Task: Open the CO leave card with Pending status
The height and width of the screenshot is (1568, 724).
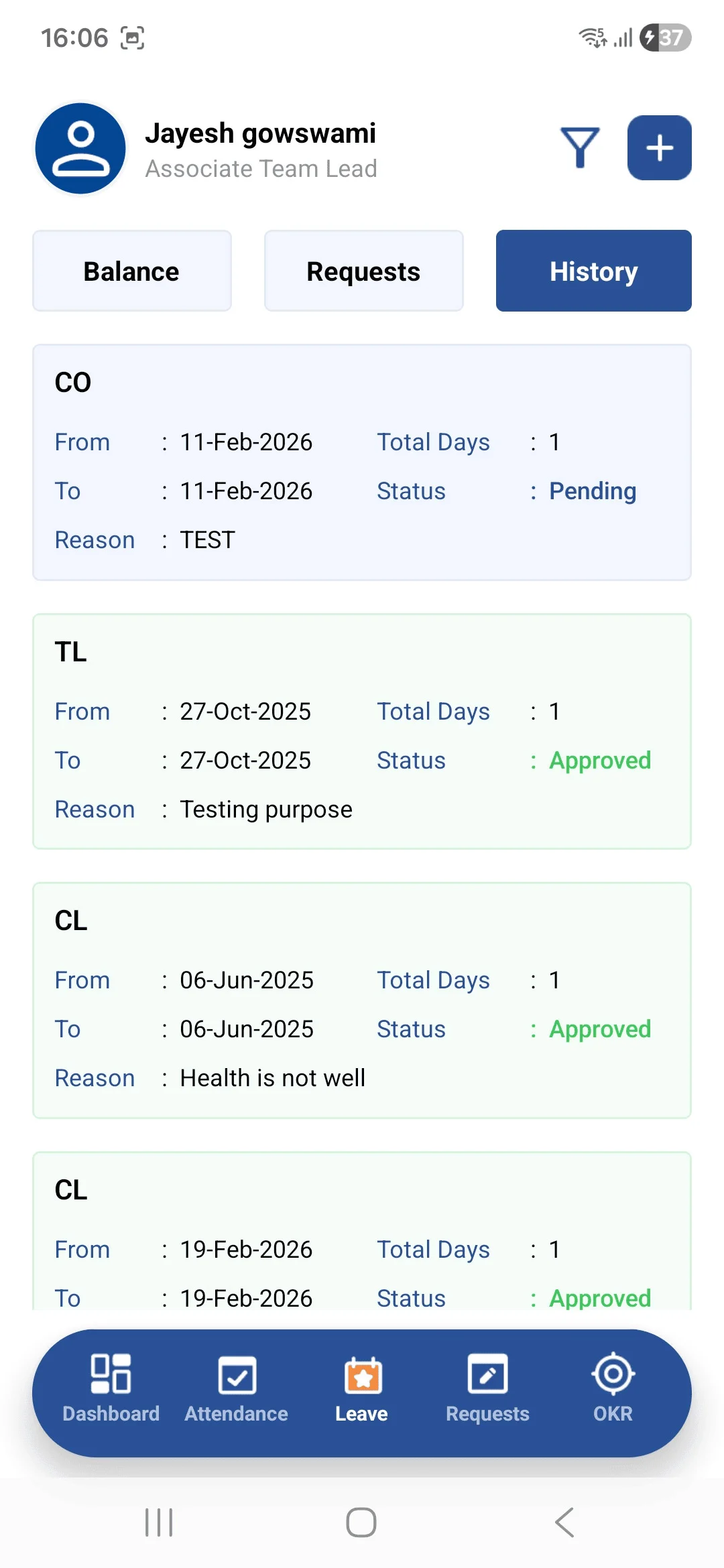Action: point(362,462)
